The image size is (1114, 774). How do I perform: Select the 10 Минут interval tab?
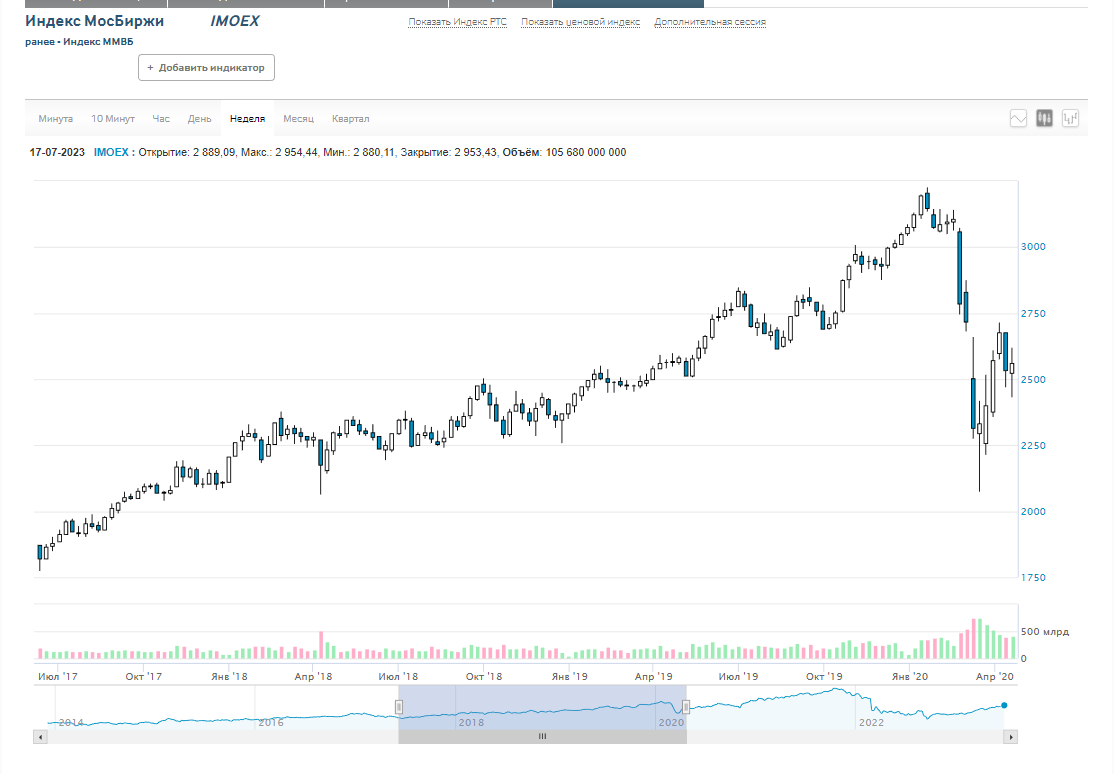click(x=113, y=119)
